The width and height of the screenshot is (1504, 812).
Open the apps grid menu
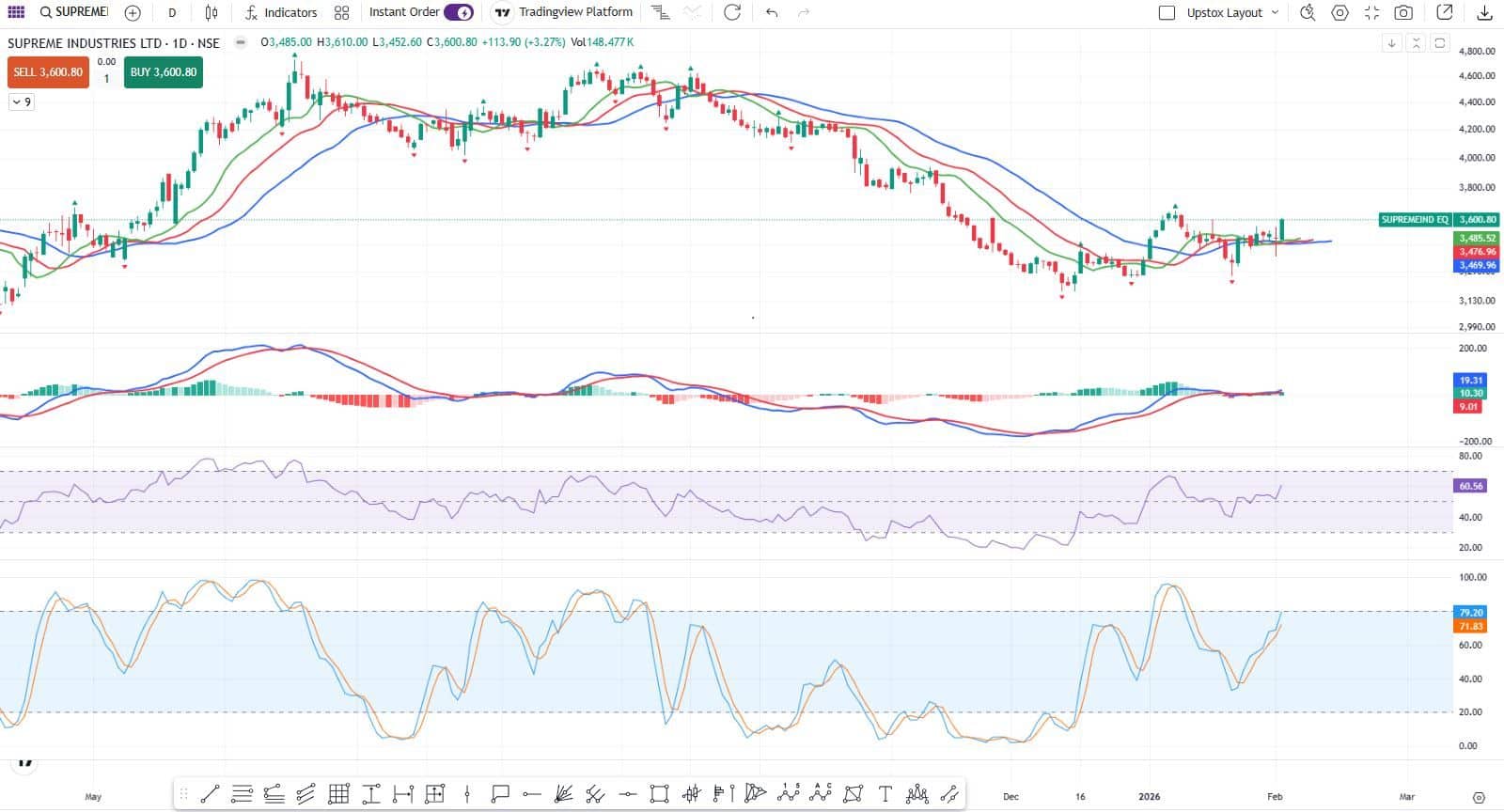click(16, 12)
